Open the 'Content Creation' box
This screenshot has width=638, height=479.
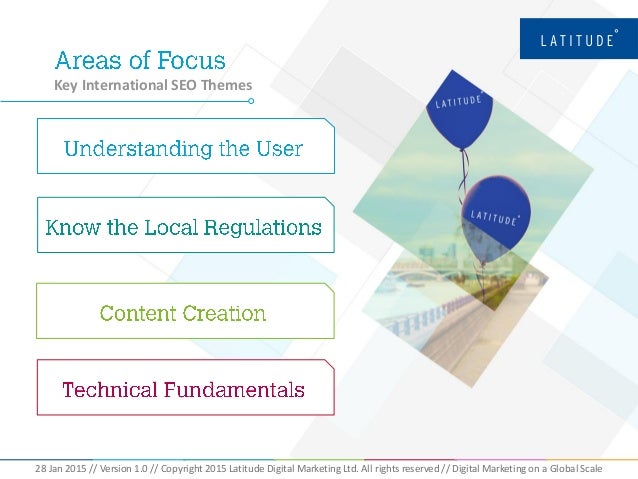coord(185,311)
